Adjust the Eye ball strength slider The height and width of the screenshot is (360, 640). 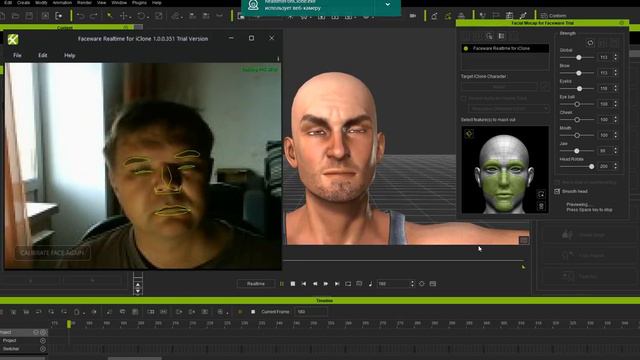point(577,104)
